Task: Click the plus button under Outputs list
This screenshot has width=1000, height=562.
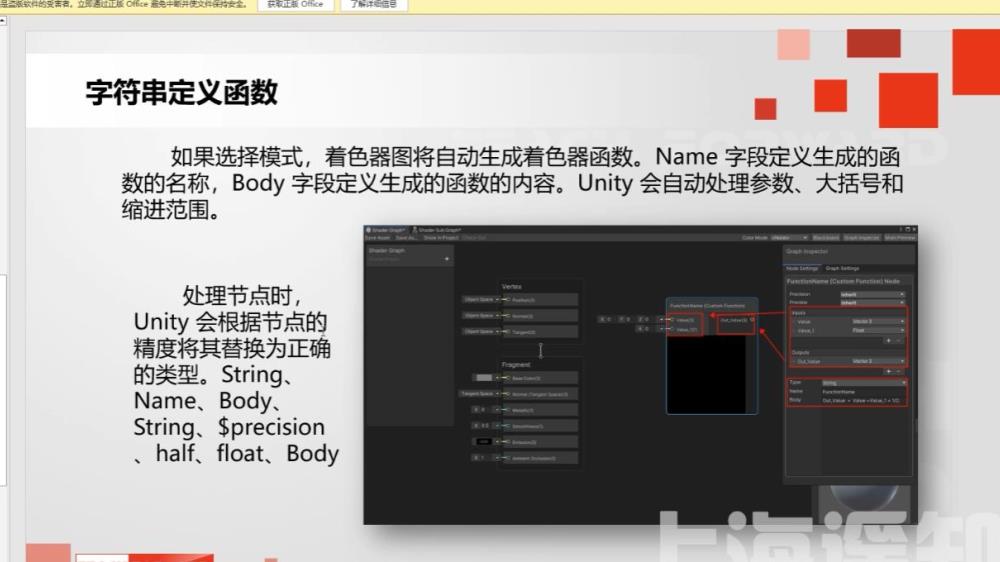Action: click(888, 371)
